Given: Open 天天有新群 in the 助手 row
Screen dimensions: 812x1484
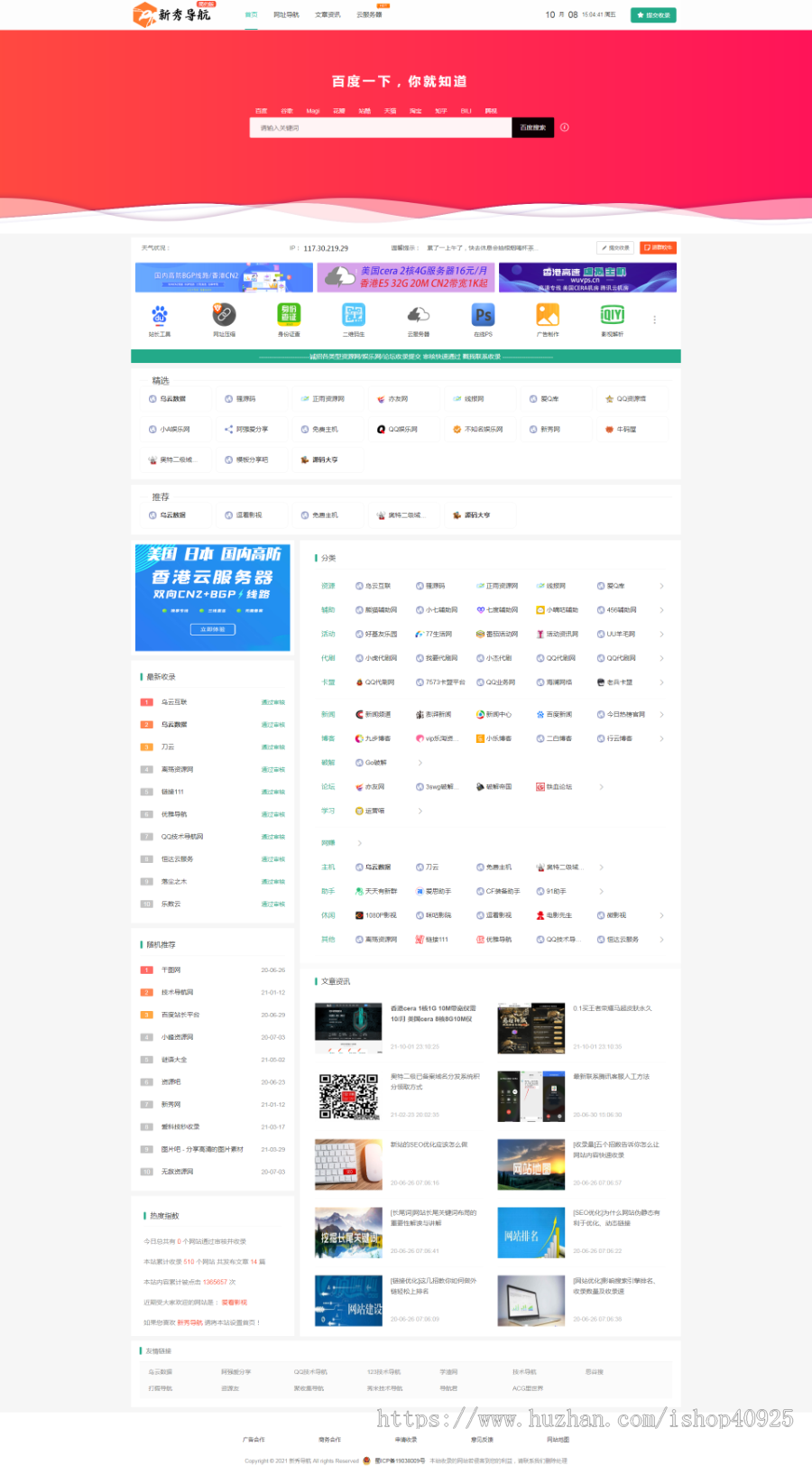Looking at the screenshot, I should (376, 891).
